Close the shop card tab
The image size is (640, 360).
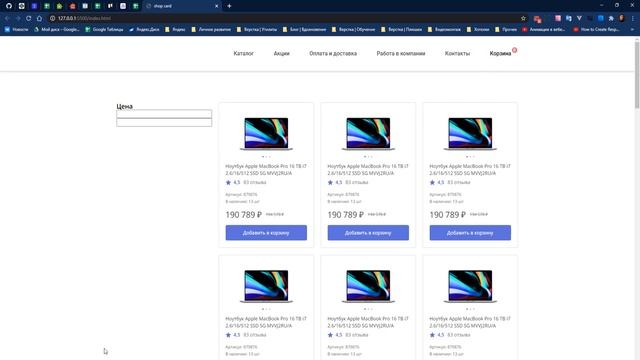tap(216, 6)
